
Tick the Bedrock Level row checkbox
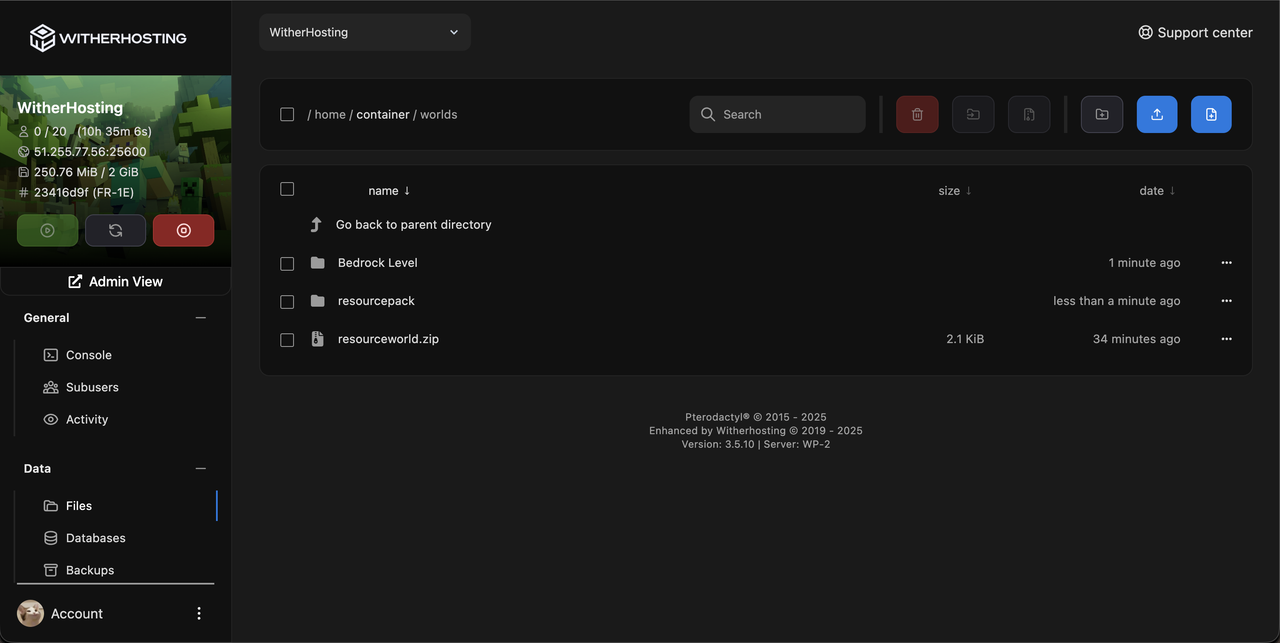point(287,264)
